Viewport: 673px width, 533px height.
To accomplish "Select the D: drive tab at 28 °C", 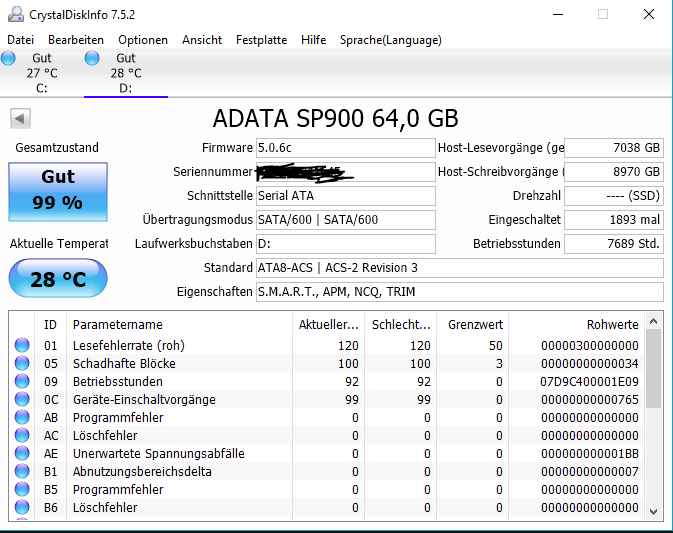I will (x=126, y=73).
